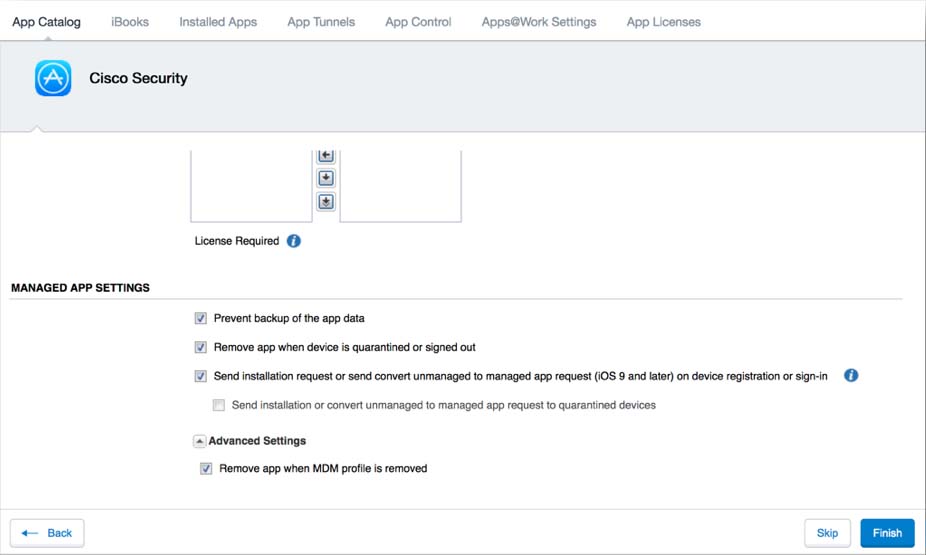Viewport: 926px width, 555px height.
Task: Uncheck Remove app when MDM profile is removed
Action: [x=206, y=468]
